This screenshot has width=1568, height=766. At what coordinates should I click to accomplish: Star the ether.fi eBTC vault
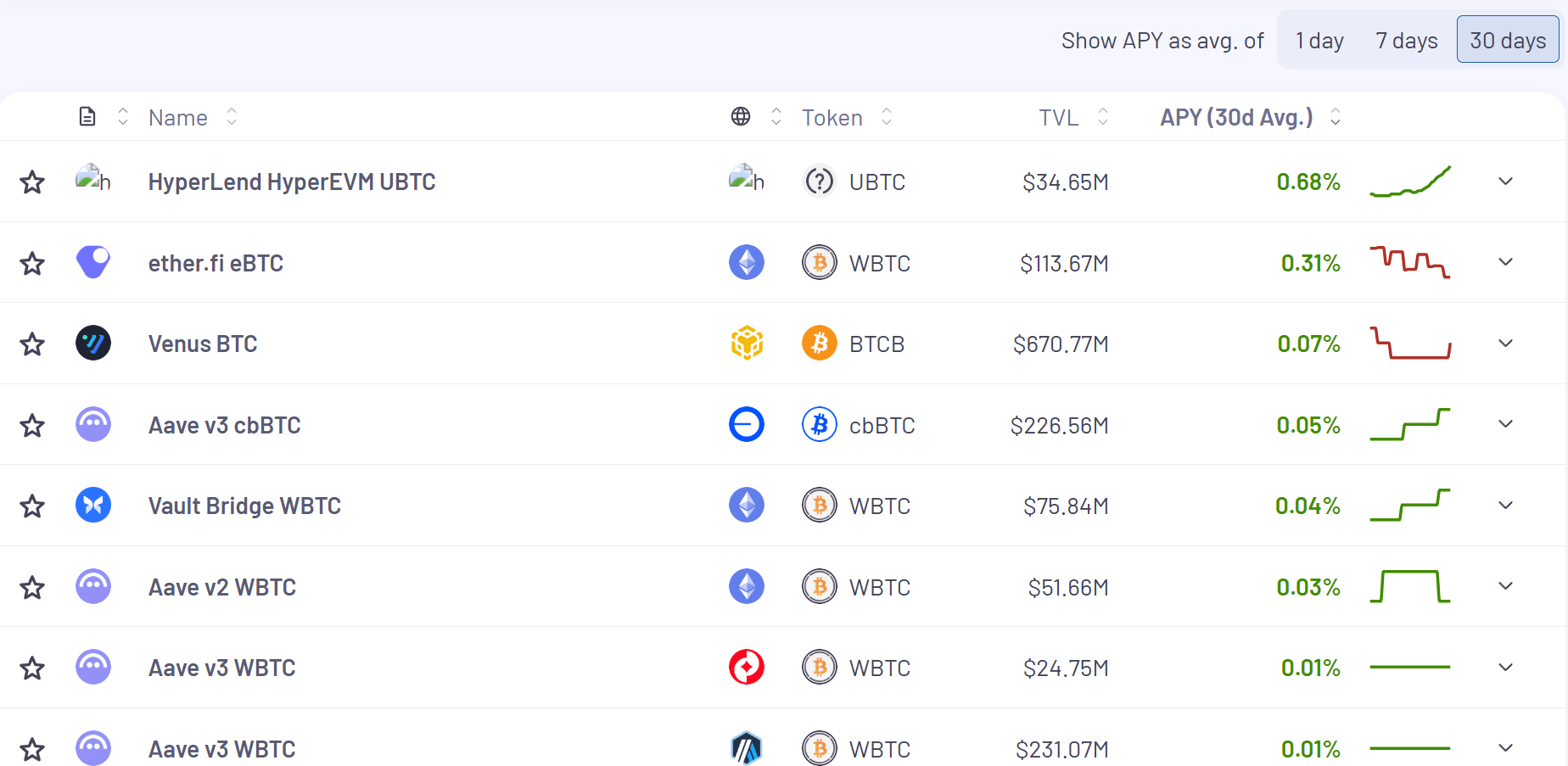click(32, 264)
